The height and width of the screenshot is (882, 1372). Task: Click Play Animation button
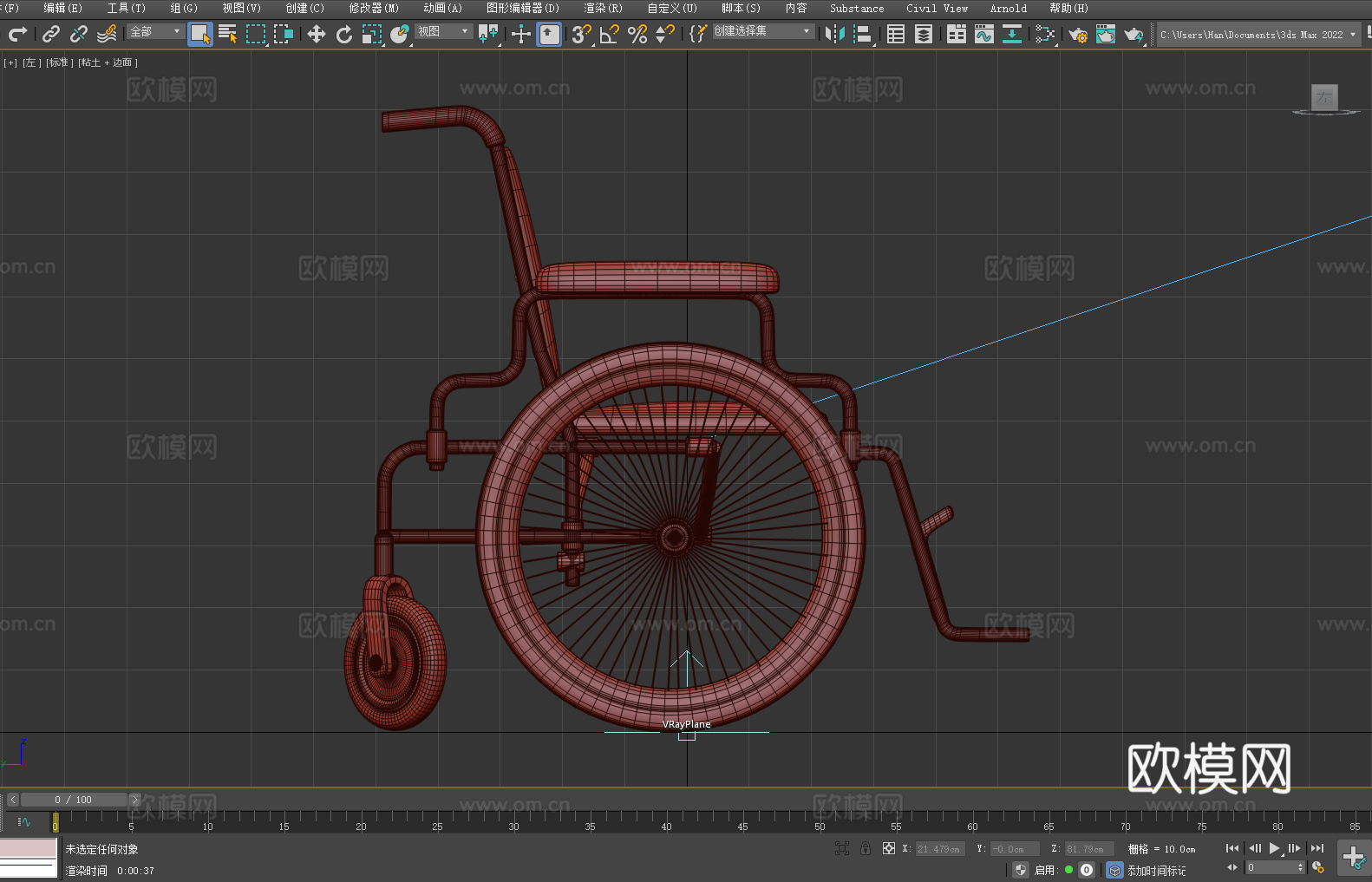(x=1274, y=848)
